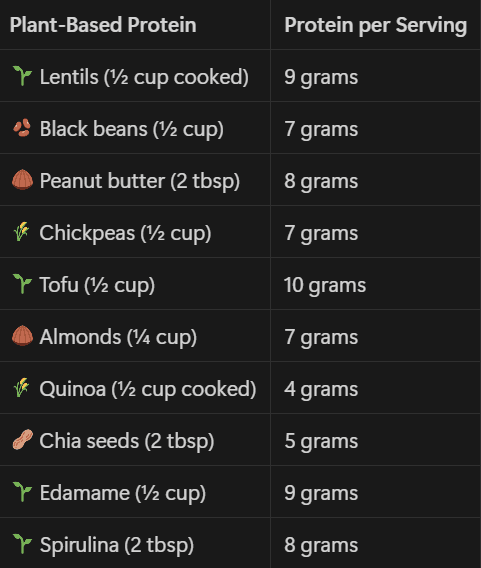Click the seedling icon beside Edamame

click(22, 492)
